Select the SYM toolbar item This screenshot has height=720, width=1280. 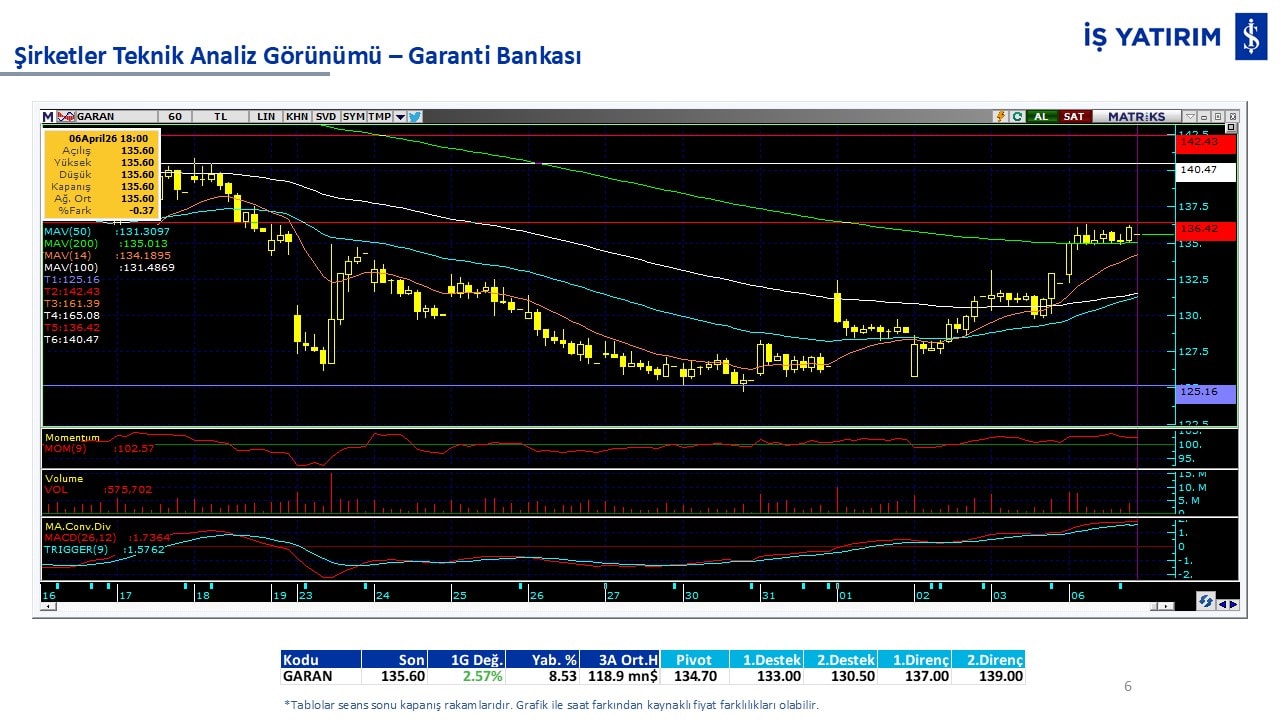(x=353, y=117)
